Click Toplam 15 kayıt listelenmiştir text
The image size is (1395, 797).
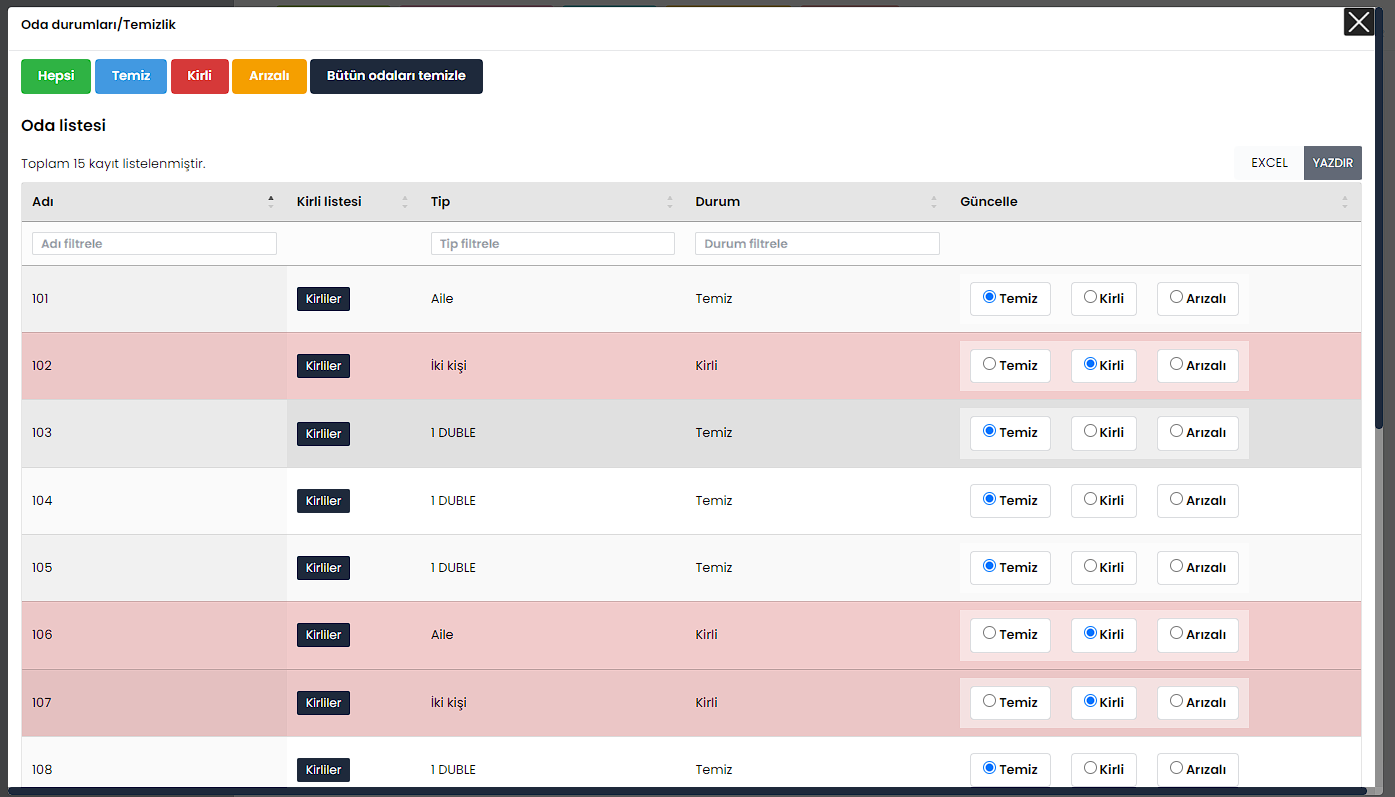tap(113, 163)
